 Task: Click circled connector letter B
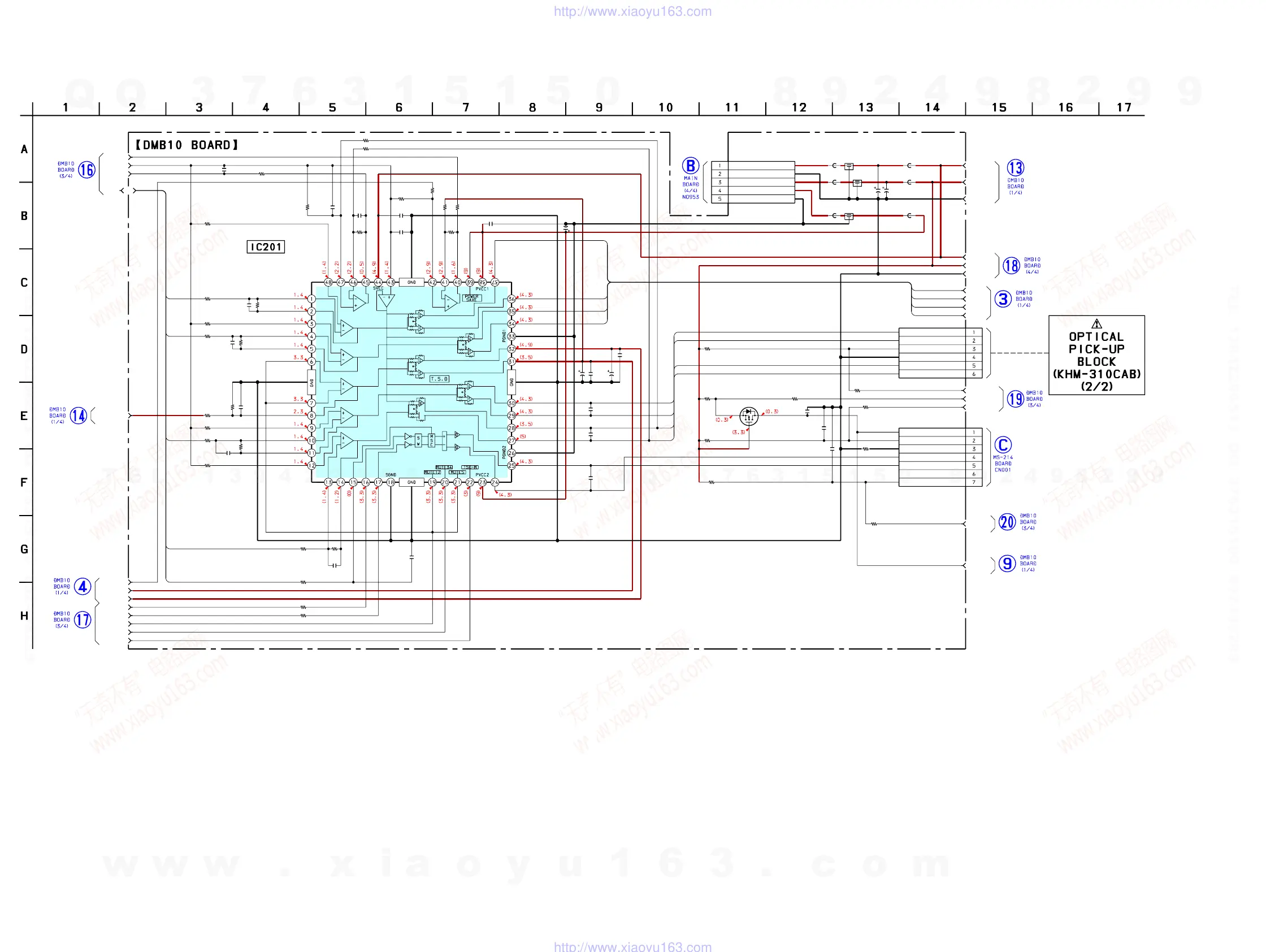click(690, 166)
